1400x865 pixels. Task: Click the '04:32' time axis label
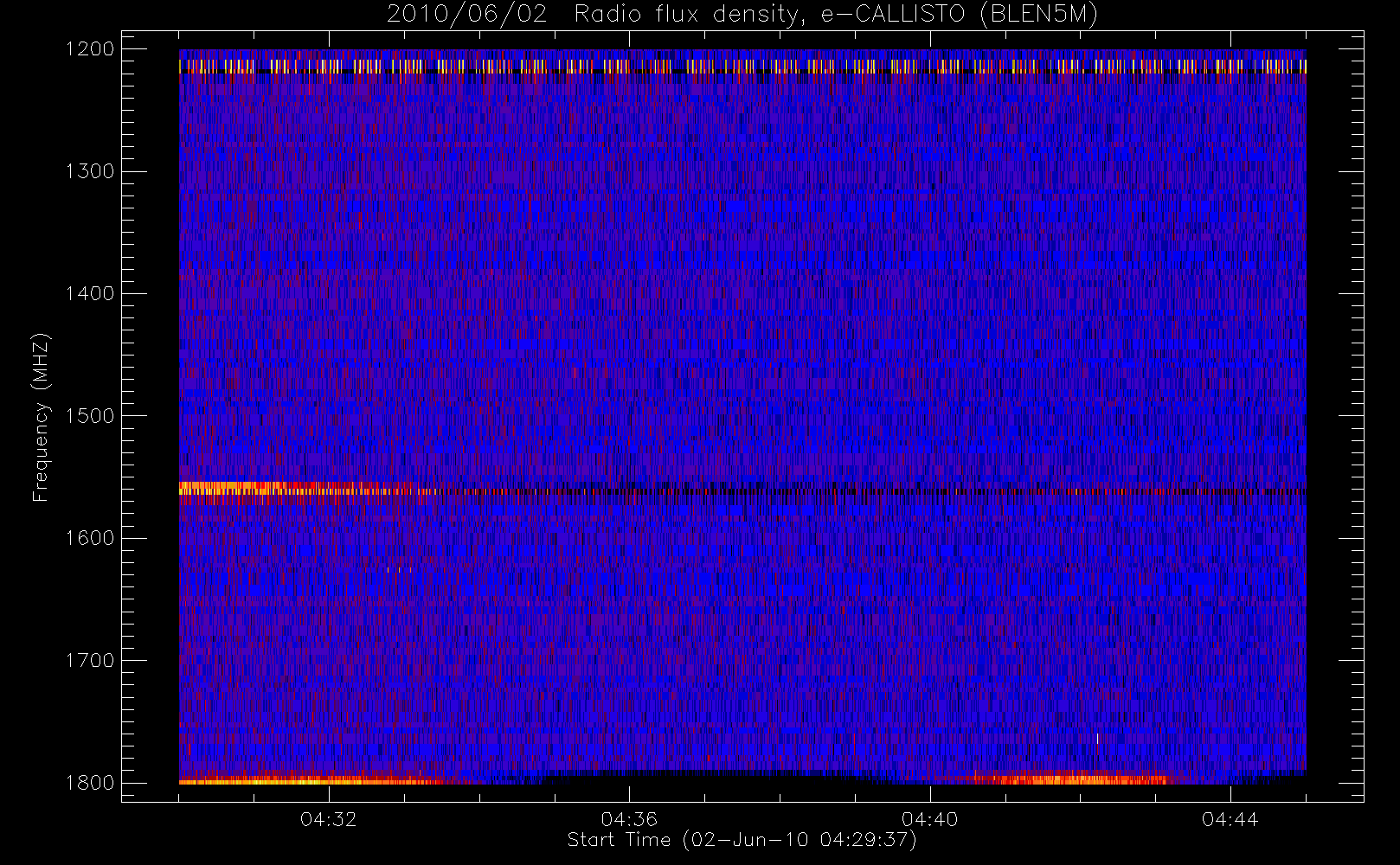328,819
